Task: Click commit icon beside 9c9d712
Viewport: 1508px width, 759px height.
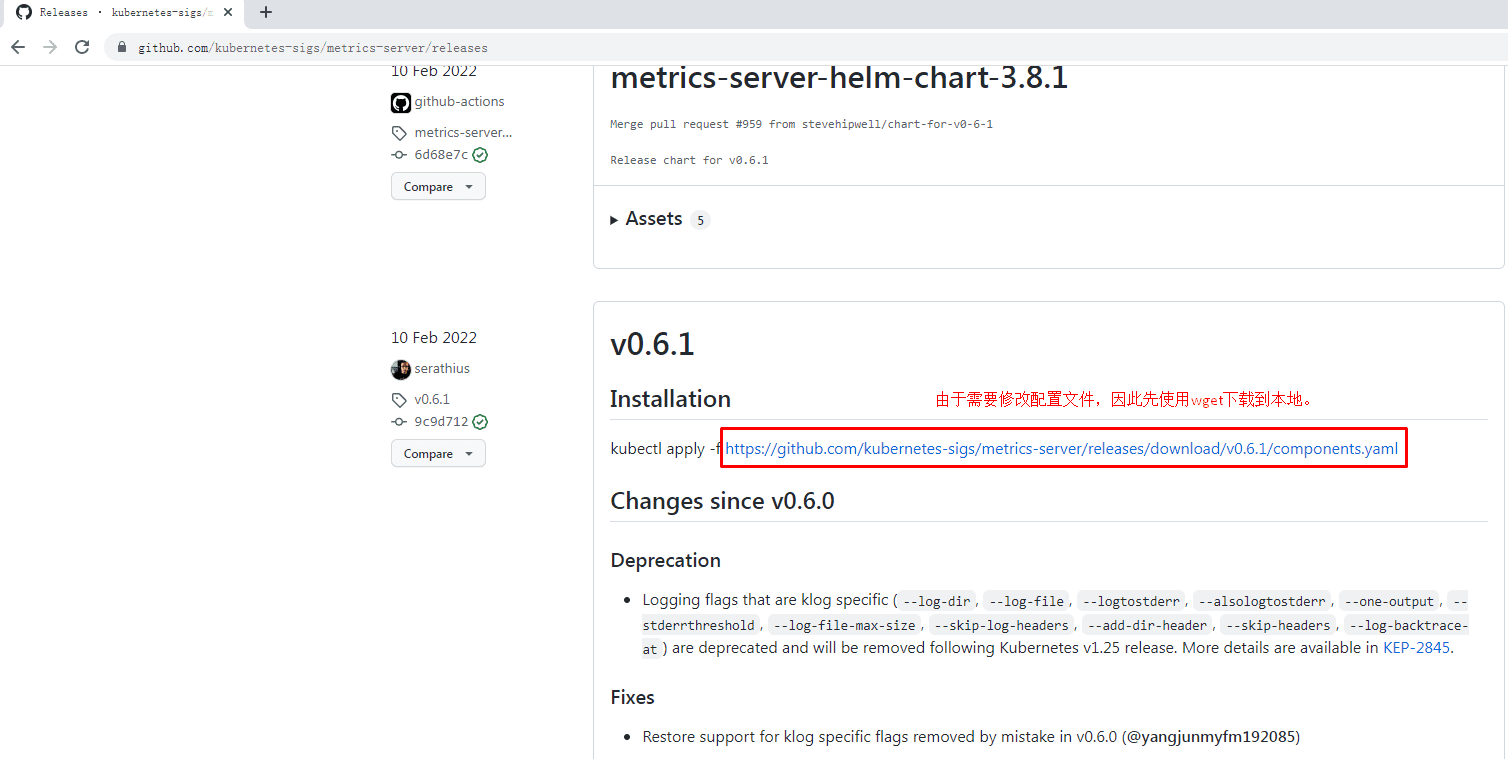Action: (x=399, y=422)
